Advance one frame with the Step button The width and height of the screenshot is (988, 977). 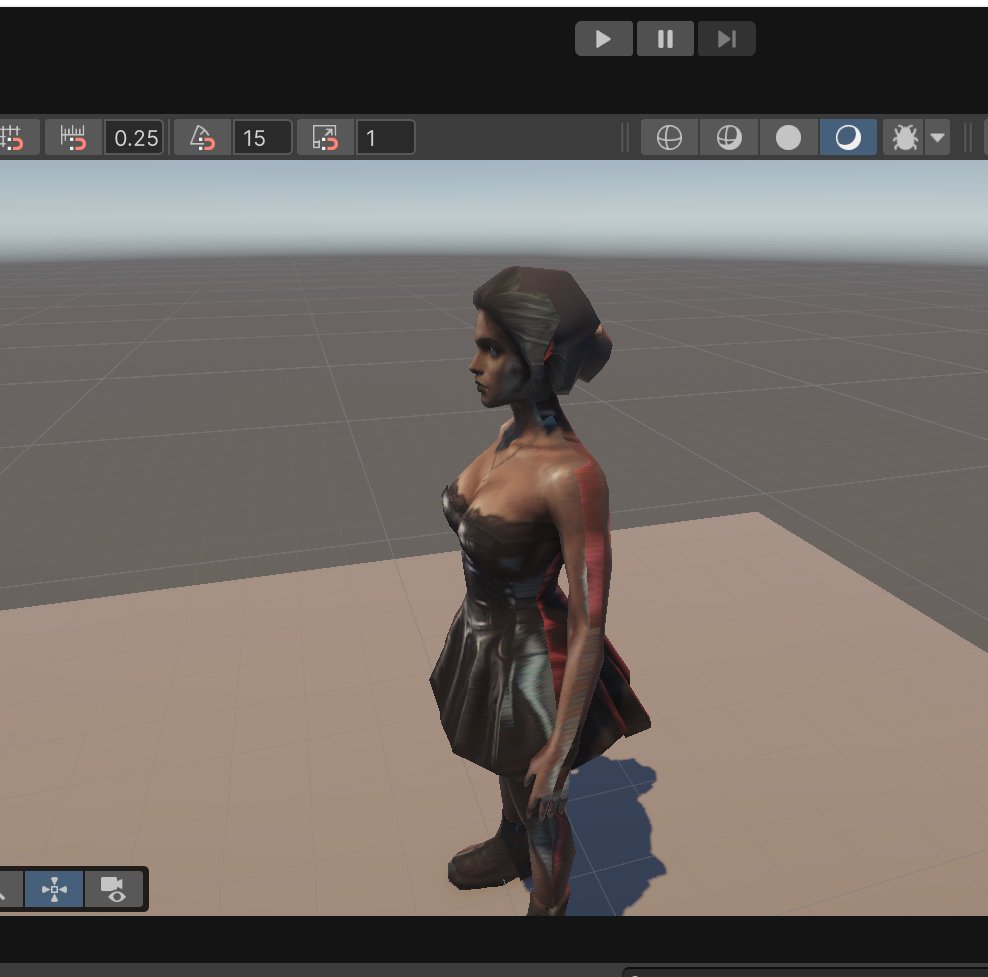tap(727, 39)
